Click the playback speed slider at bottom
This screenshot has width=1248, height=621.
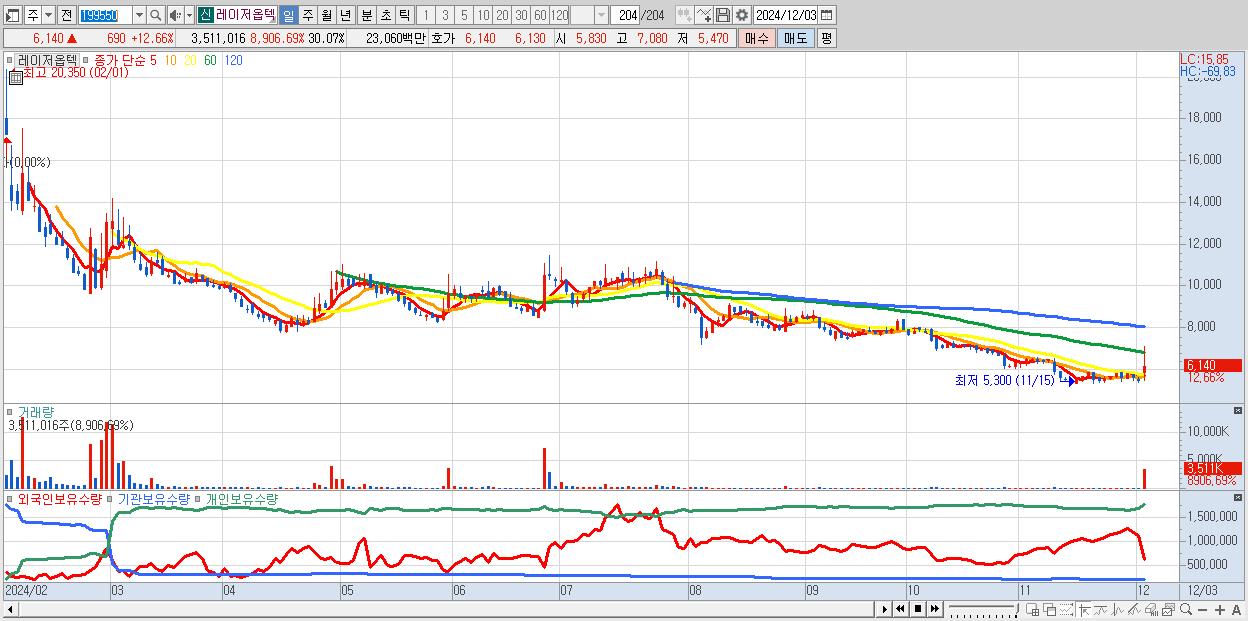pos(984,609)
